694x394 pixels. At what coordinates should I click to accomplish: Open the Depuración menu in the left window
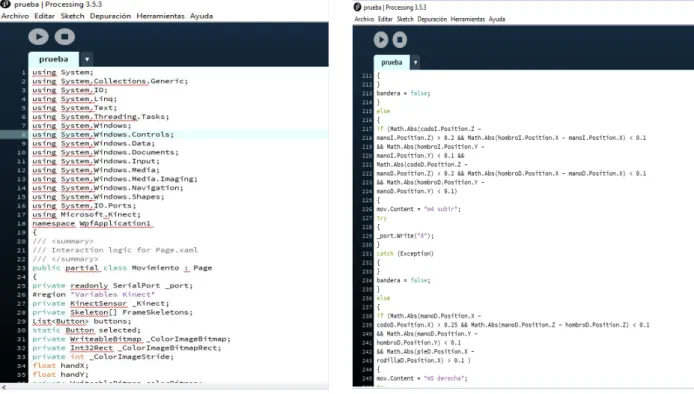click(x=110, y=16)
